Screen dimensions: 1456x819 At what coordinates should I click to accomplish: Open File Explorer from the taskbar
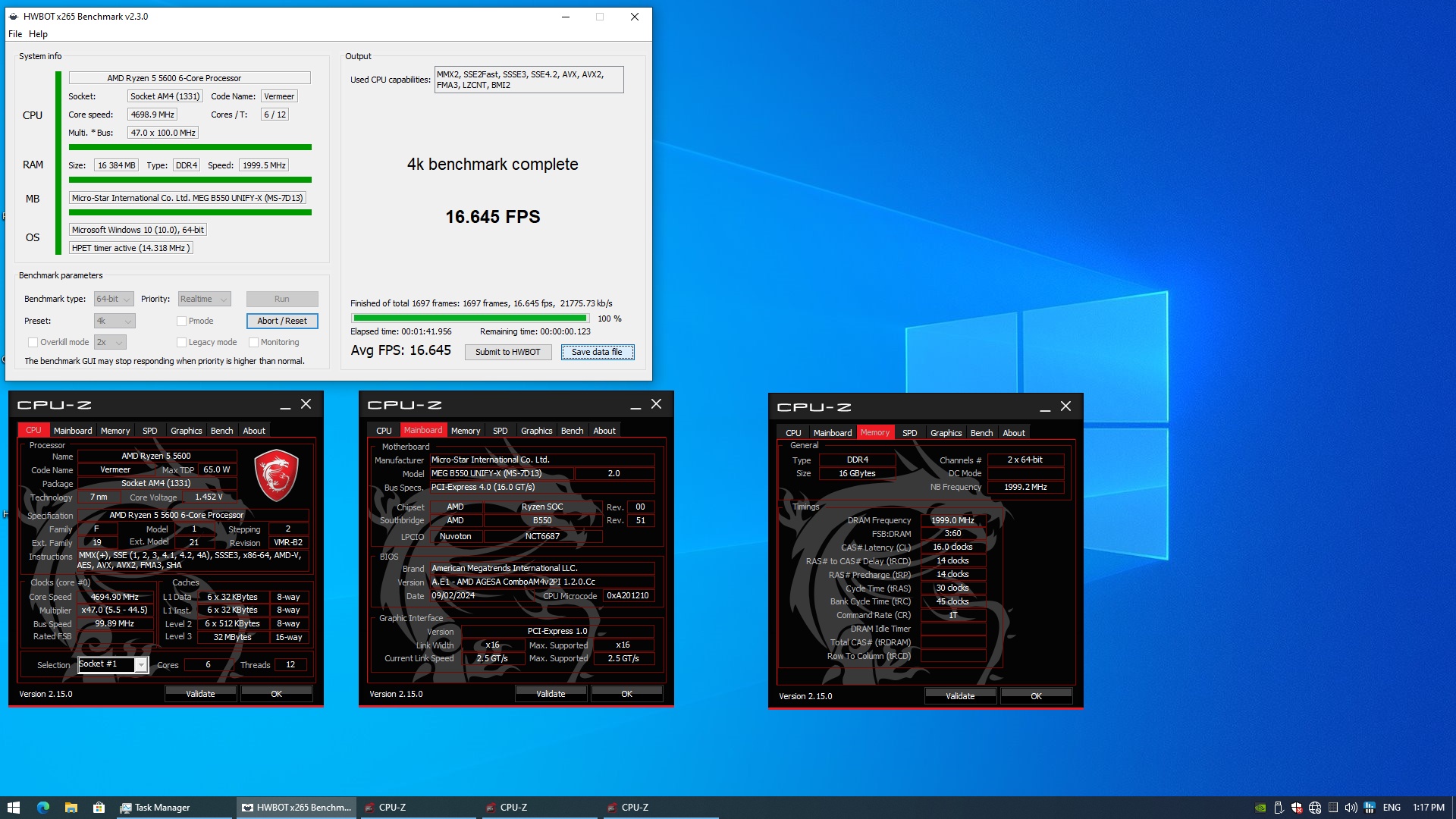[x=71, y=808]
